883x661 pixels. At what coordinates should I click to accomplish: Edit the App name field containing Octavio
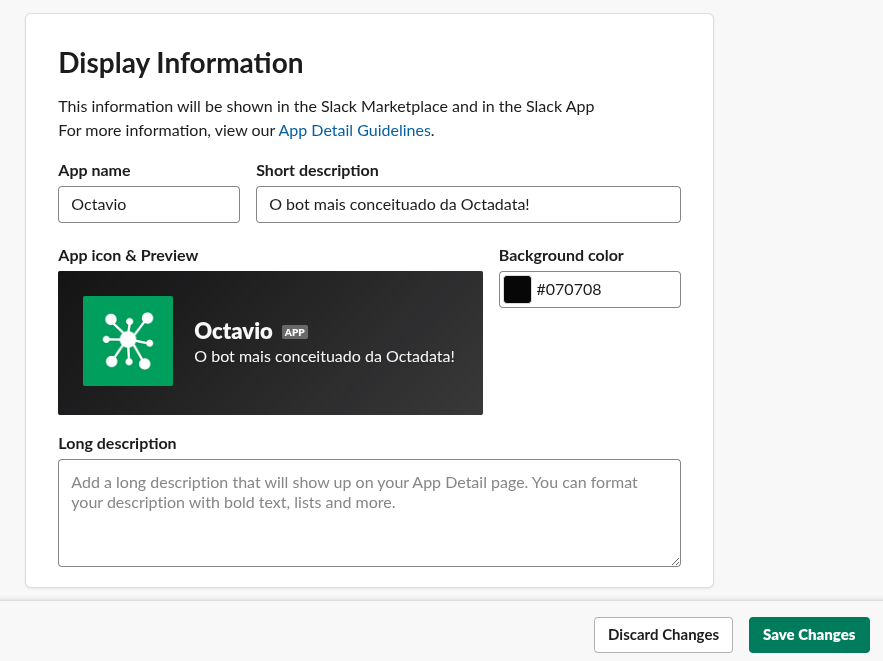(x=149, y=204)
